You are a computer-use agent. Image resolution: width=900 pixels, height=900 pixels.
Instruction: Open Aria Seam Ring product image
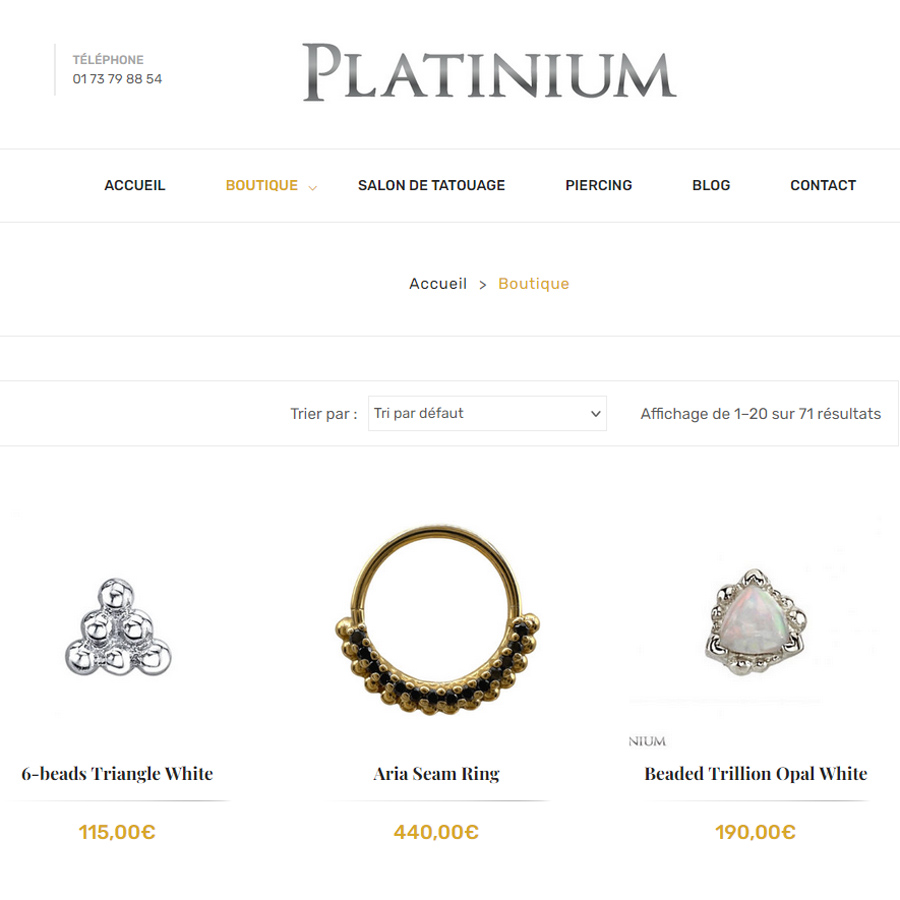coord(437,620)
